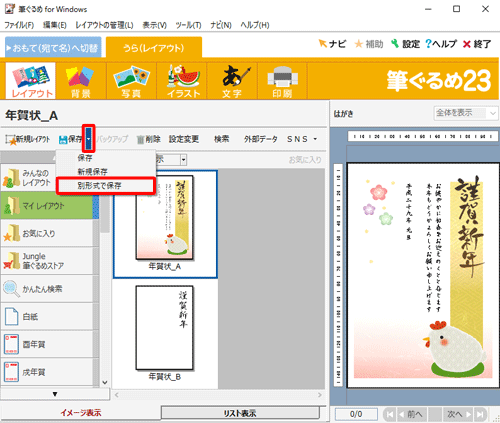This screenshot has height=423, width=500.
Task: Click the 0/0 page counter field
Action: [356, 414]
